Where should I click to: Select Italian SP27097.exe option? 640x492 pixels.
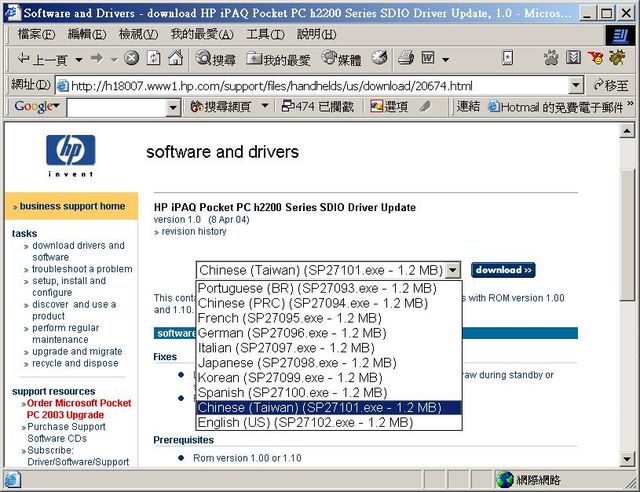(x=329, y=348)
